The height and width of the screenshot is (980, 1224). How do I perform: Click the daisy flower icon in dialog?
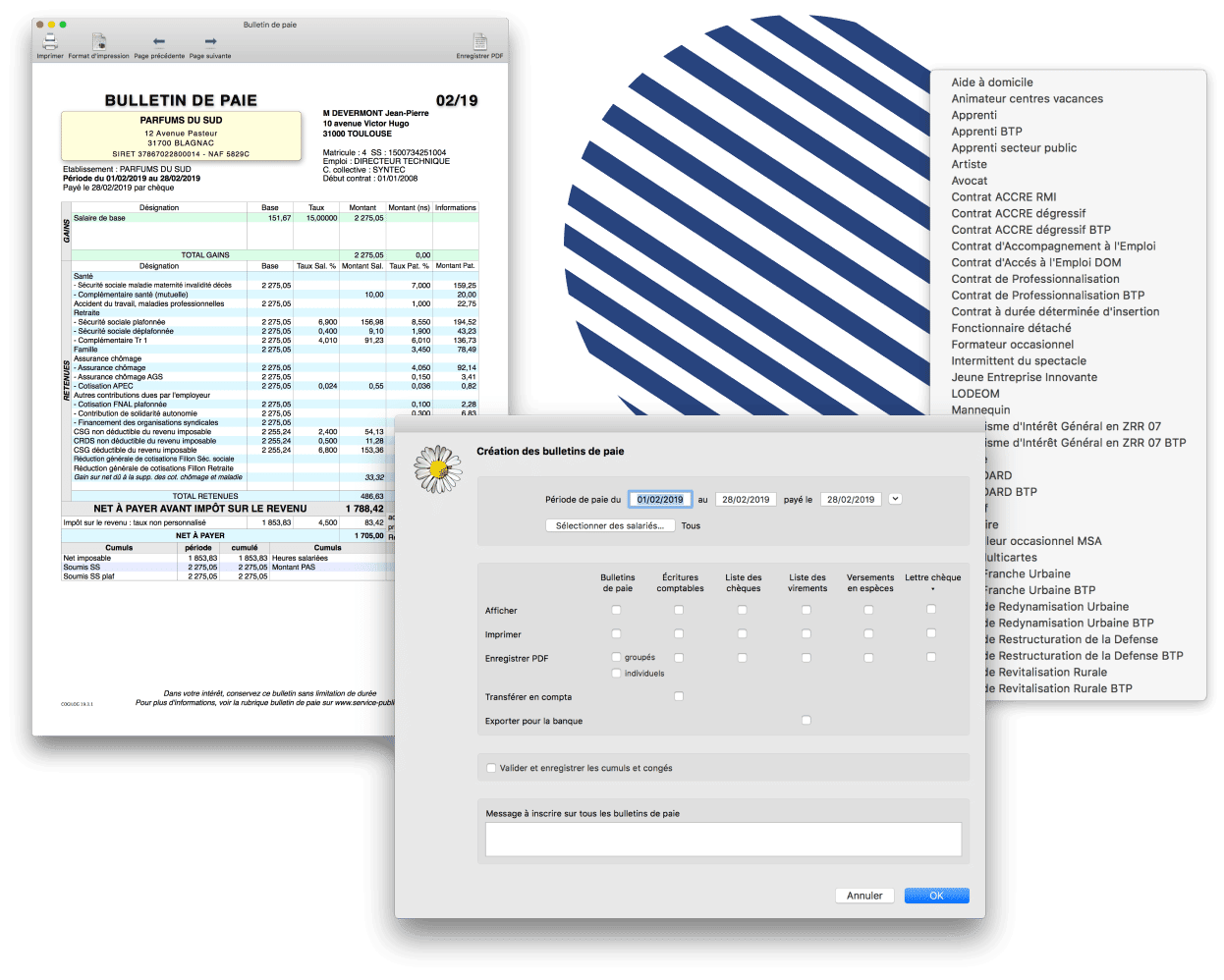(x=438, y=468)
